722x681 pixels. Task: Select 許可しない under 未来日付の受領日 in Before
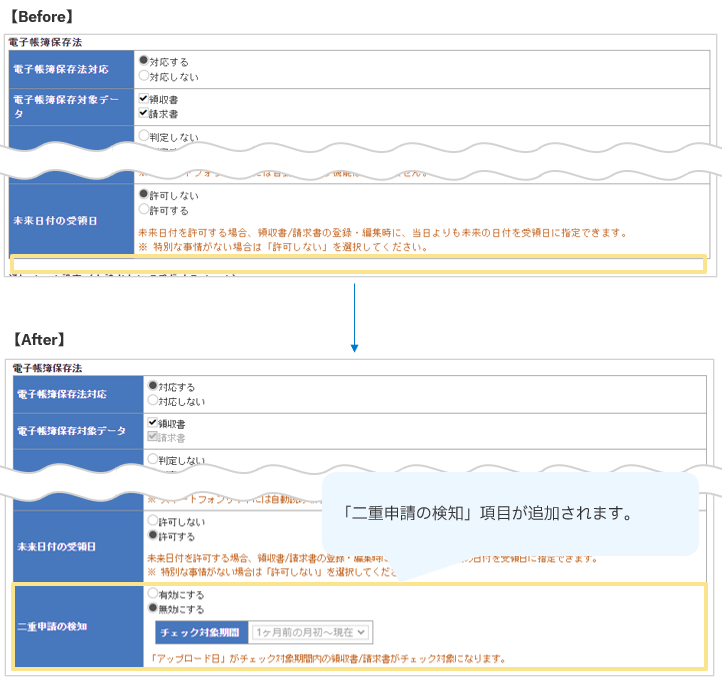point(144,194)
